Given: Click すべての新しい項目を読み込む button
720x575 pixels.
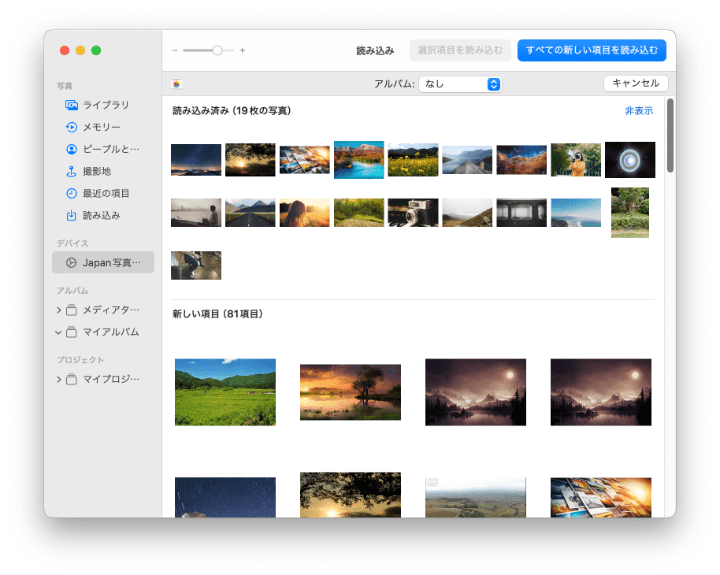Looking at the screenshot, I should 591,50.
